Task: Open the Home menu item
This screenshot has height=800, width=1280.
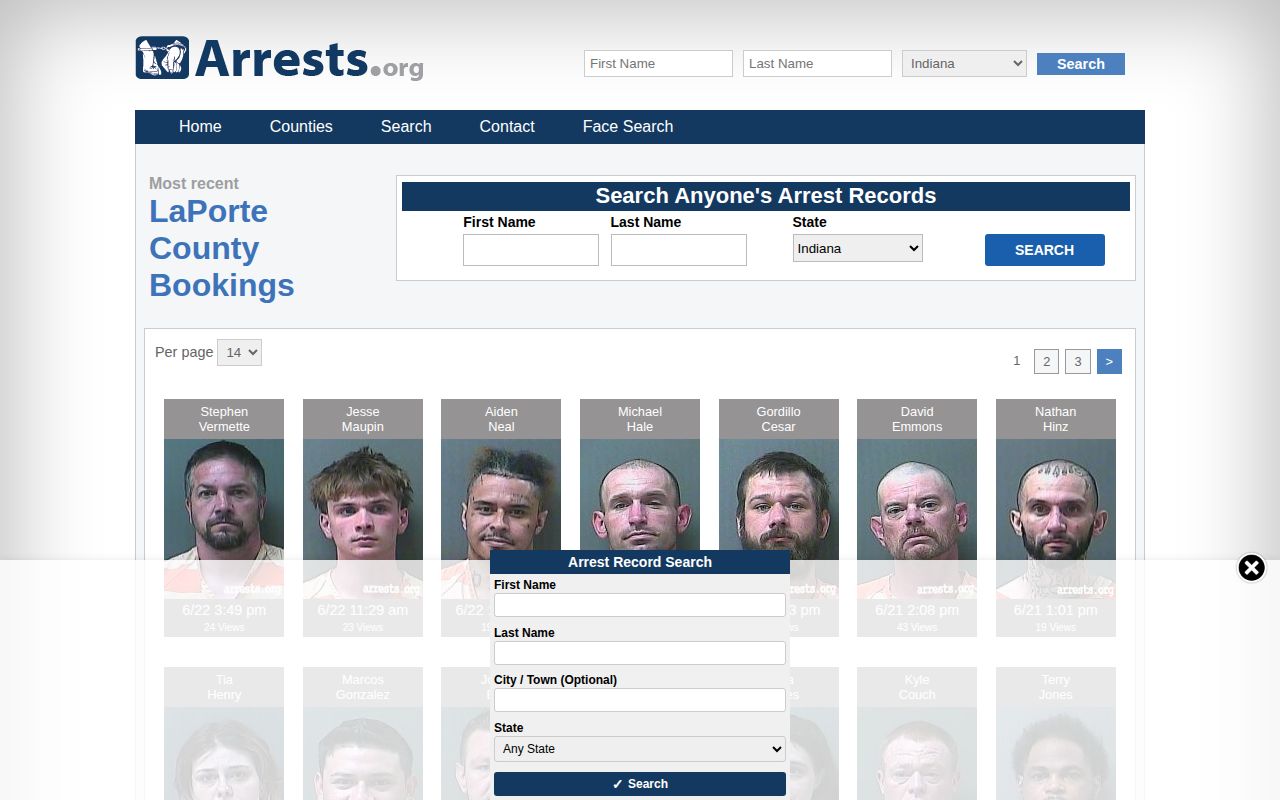Action: 200,127
